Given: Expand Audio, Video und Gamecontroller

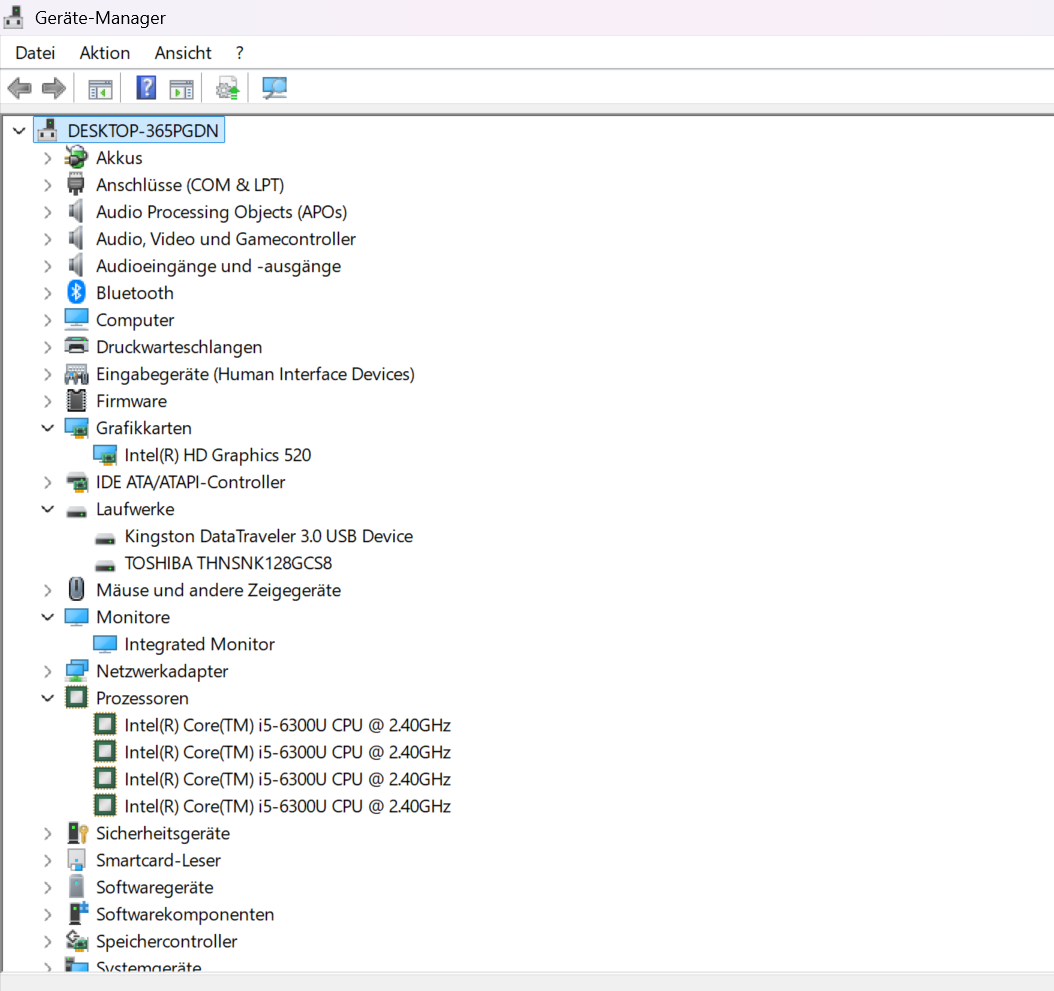Looking at the screenshot, I should point(47,239).
